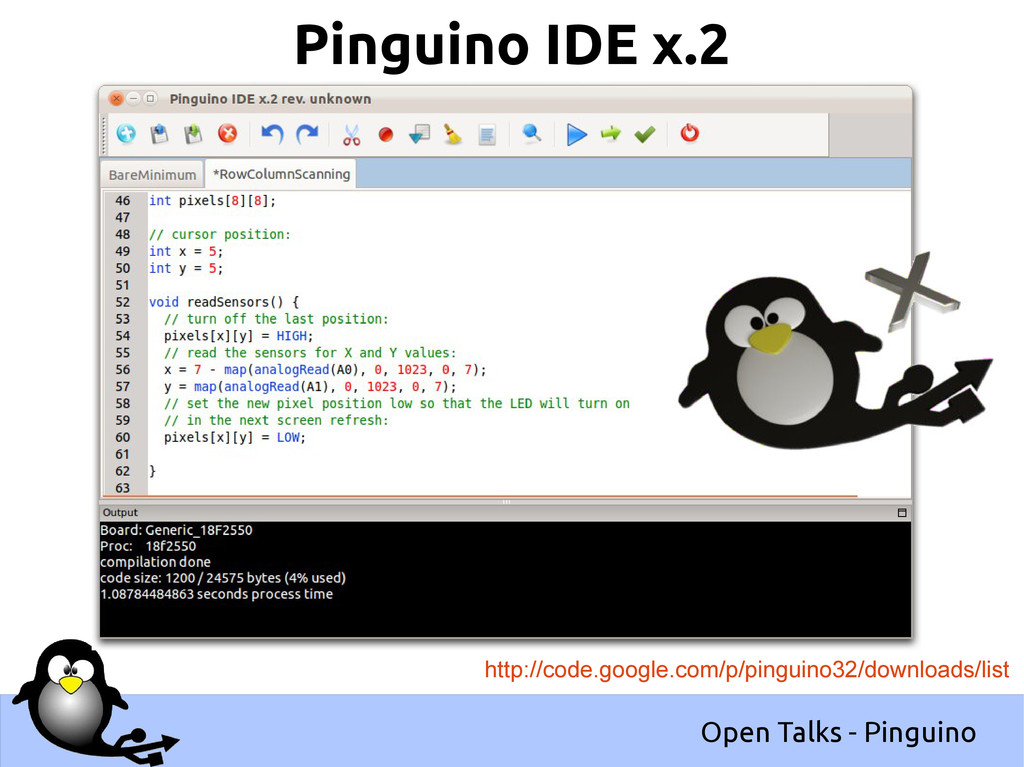The height and width of the screenshot is (767, 1024).
Task: Click the toolbar drag handle grip
Action: pos(103,135)
